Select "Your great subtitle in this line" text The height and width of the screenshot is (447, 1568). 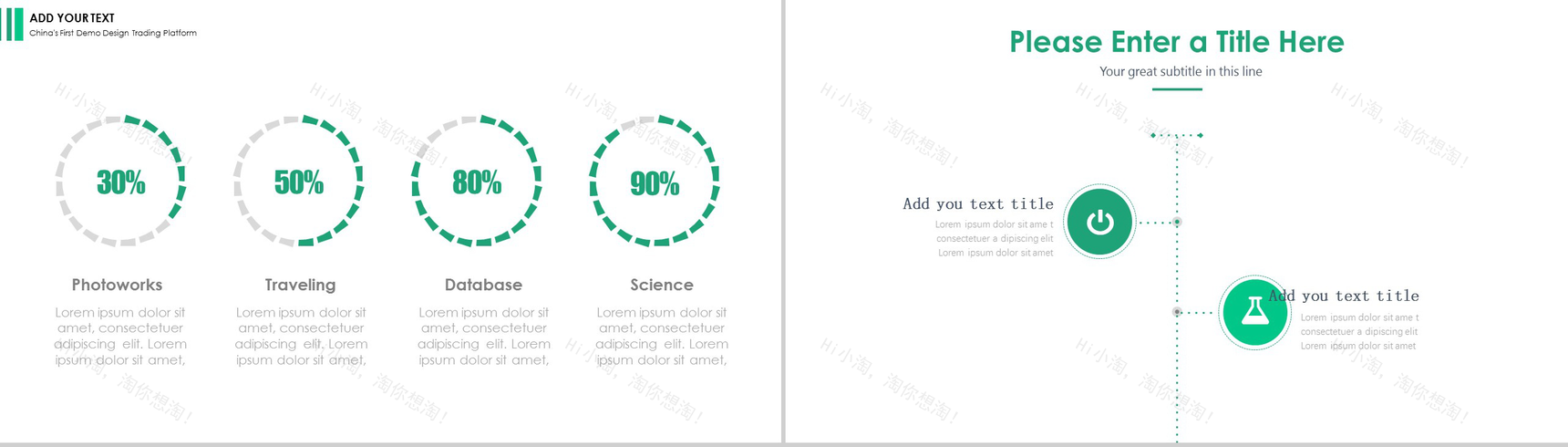(x=1181, y=71)
